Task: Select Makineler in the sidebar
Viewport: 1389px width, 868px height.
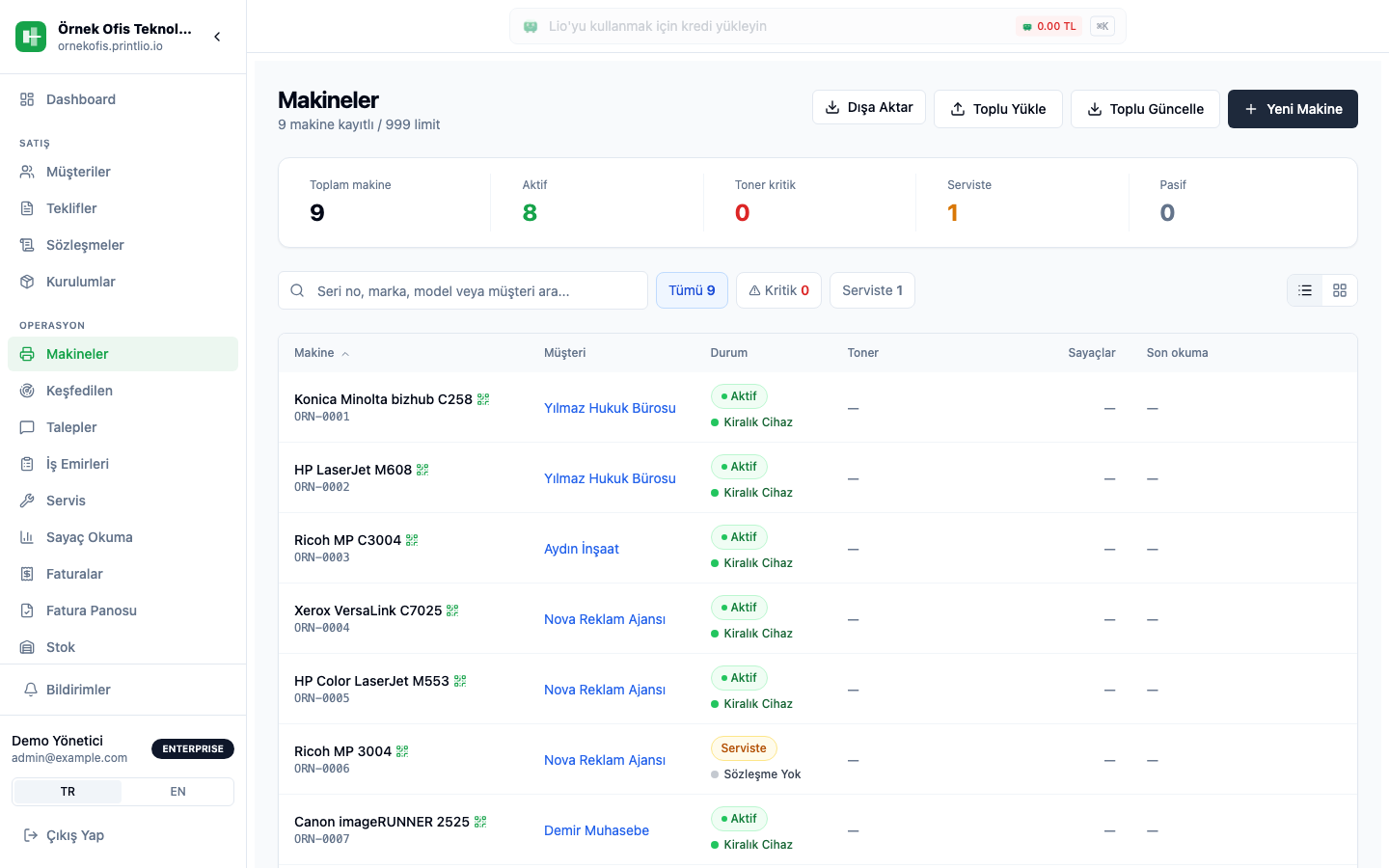Action: pyautogui.click(x=123, y=354)
